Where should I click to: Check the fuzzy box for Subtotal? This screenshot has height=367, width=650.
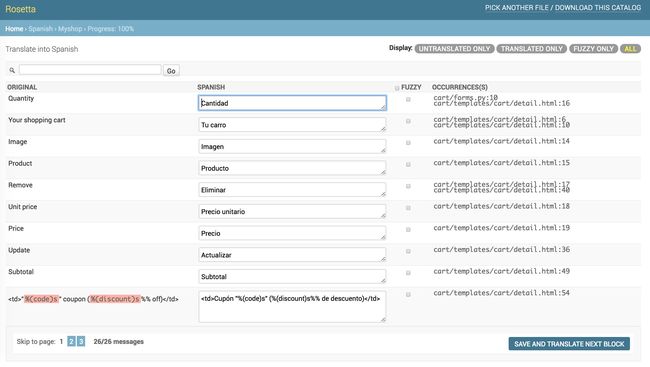[x=408, y=273]
